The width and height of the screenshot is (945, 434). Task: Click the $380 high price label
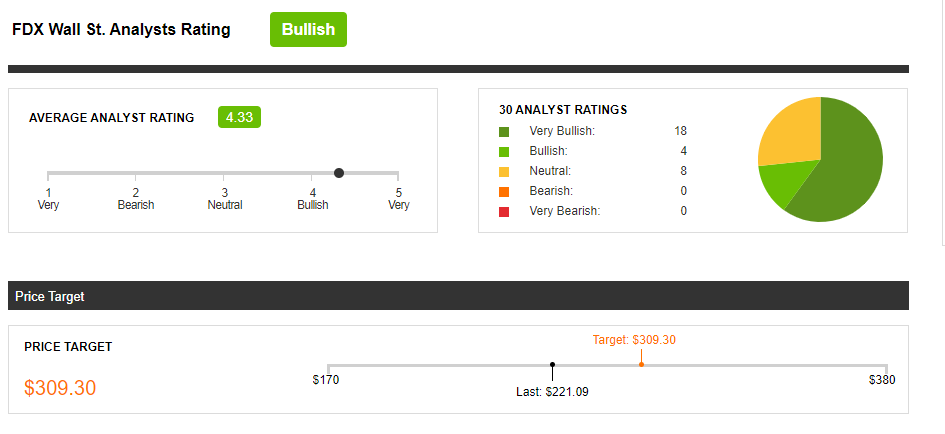[882, 380]
